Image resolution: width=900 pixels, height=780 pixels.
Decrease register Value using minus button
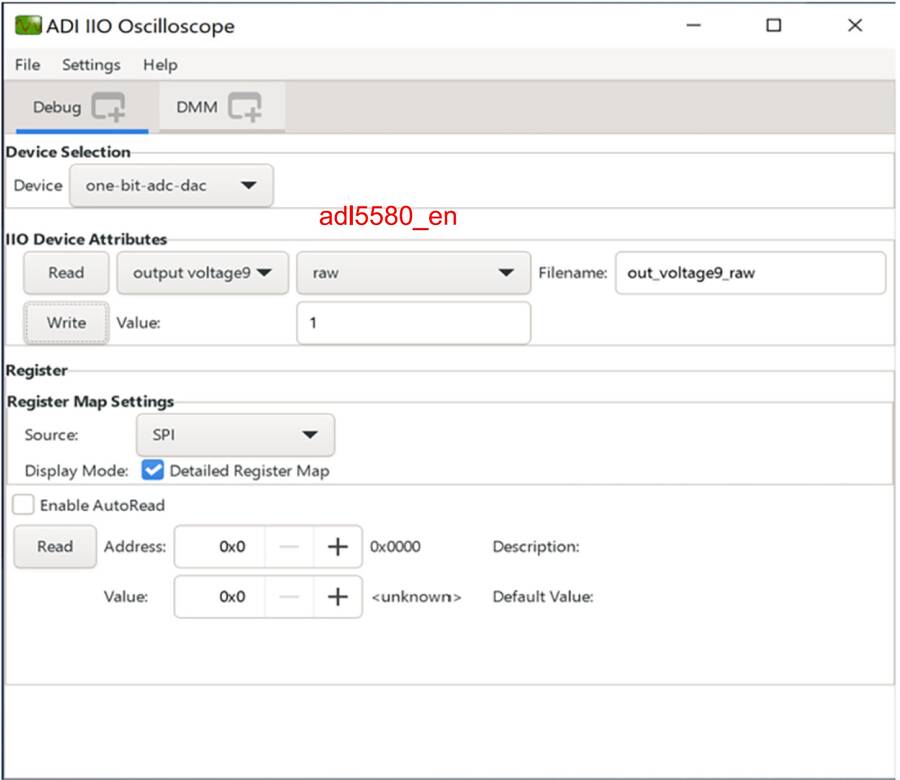pos(288,597)
